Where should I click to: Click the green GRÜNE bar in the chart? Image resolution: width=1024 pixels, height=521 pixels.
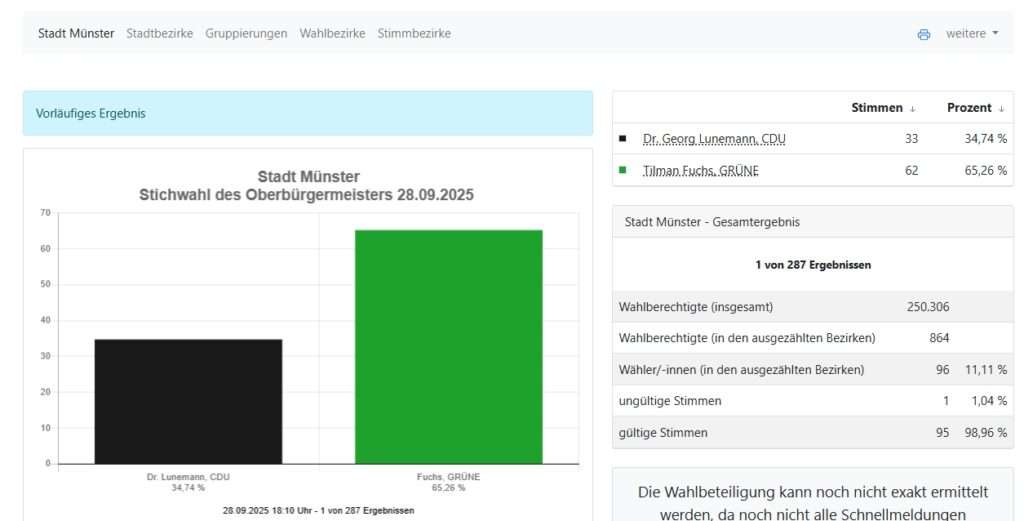[448, 347]
